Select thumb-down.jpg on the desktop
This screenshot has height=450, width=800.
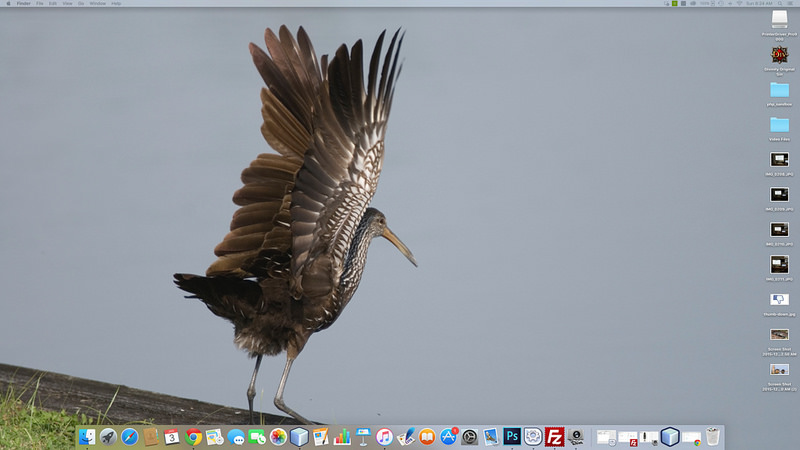coord(779,299)
